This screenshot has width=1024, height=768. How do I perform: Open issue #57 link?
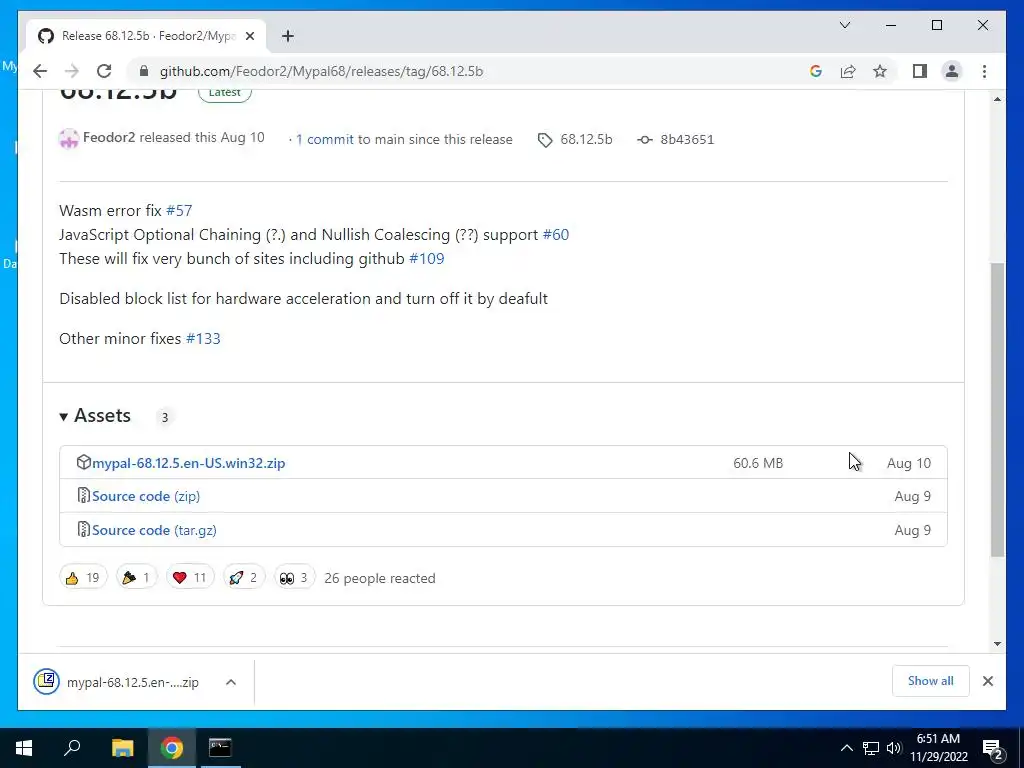pos(179,210)
